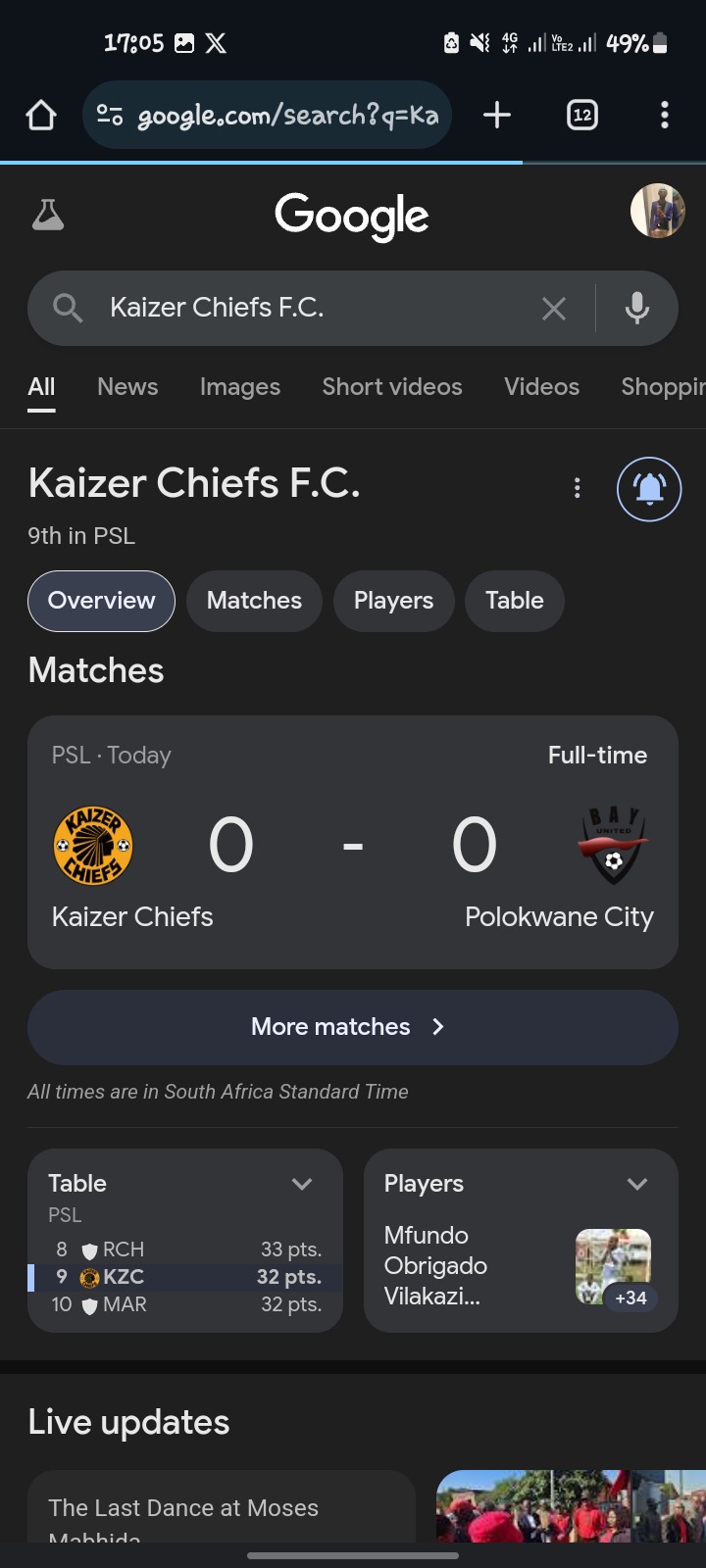This screenshot has height=1568, width=706.
Task: Open more options for Kaizer Chiefs F.C.
Action: click(x=578, y=488)
